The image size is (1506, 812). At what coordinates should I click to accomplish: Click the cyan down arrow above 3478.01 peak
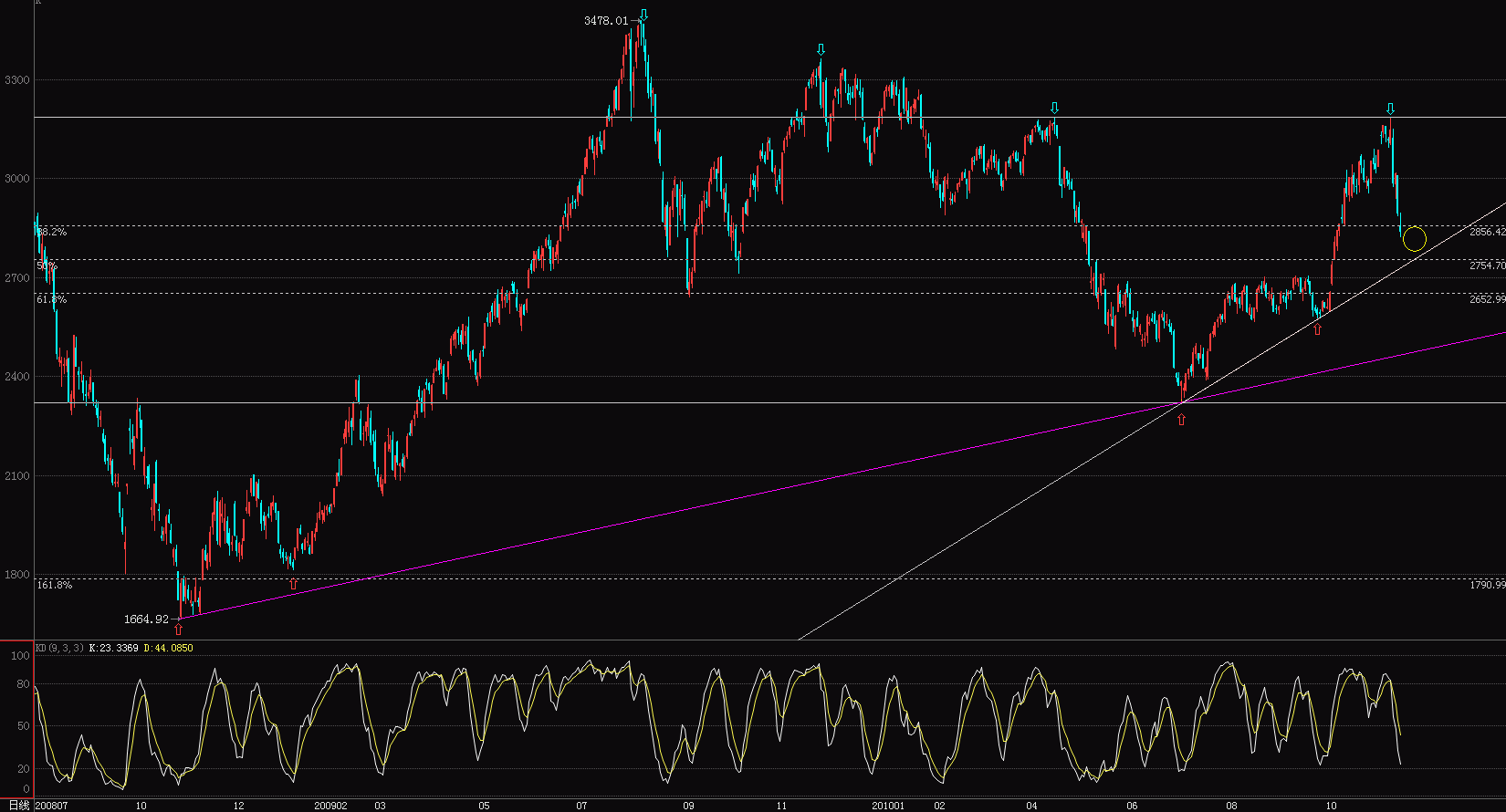643,15
